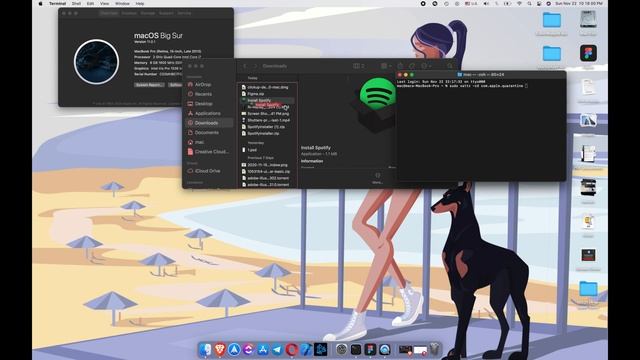Select the Install Spotify file row
This screenshot has width=640, height=360.
point(267,100)
